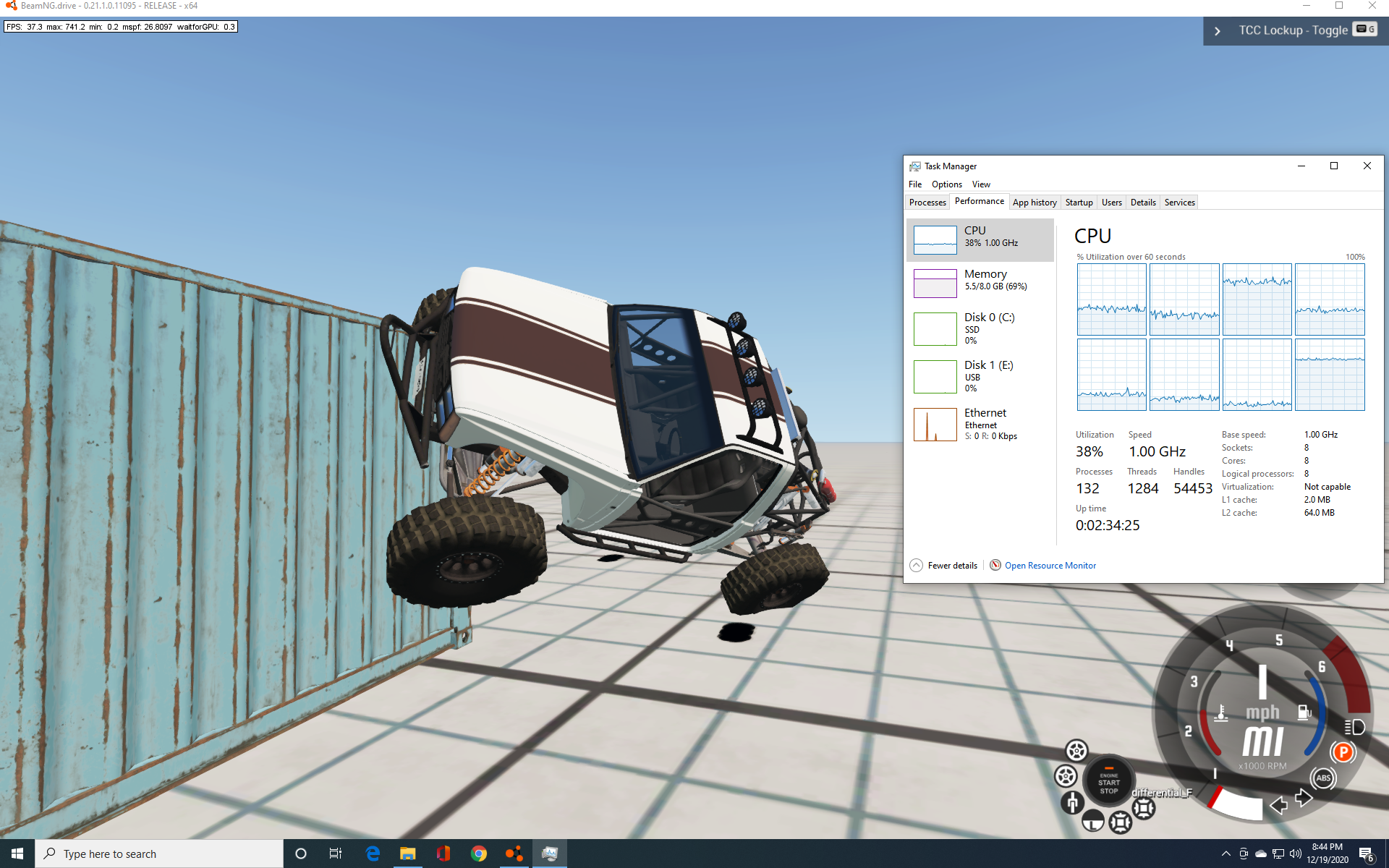Image resolution: width=1389 pixels, height=868 pixels.
Task: Toggle the headlight high-beam icon
Action: 1354,727
